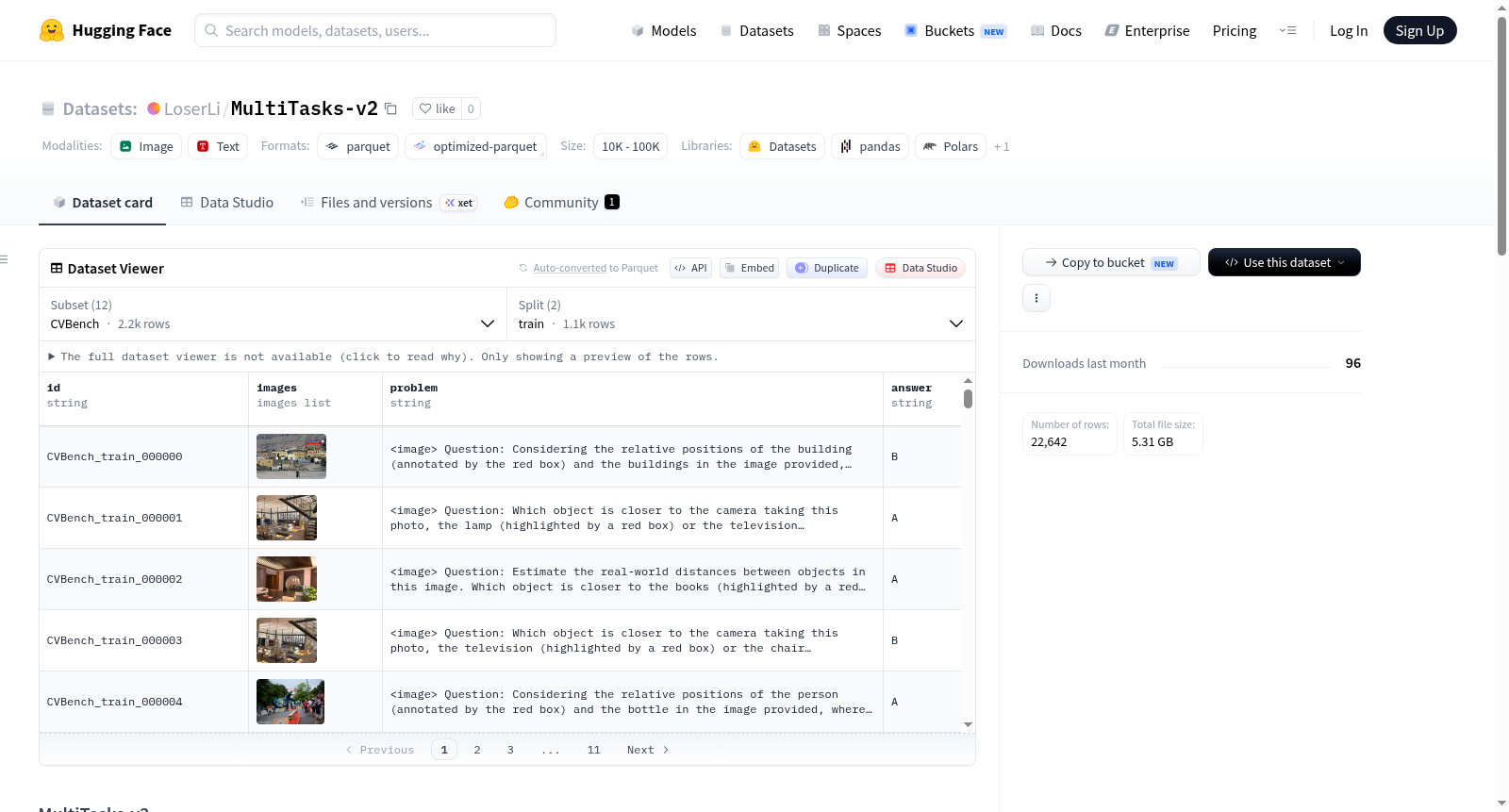
Task: Open the Embed button in viewer
Action: (x=748, y=268)
